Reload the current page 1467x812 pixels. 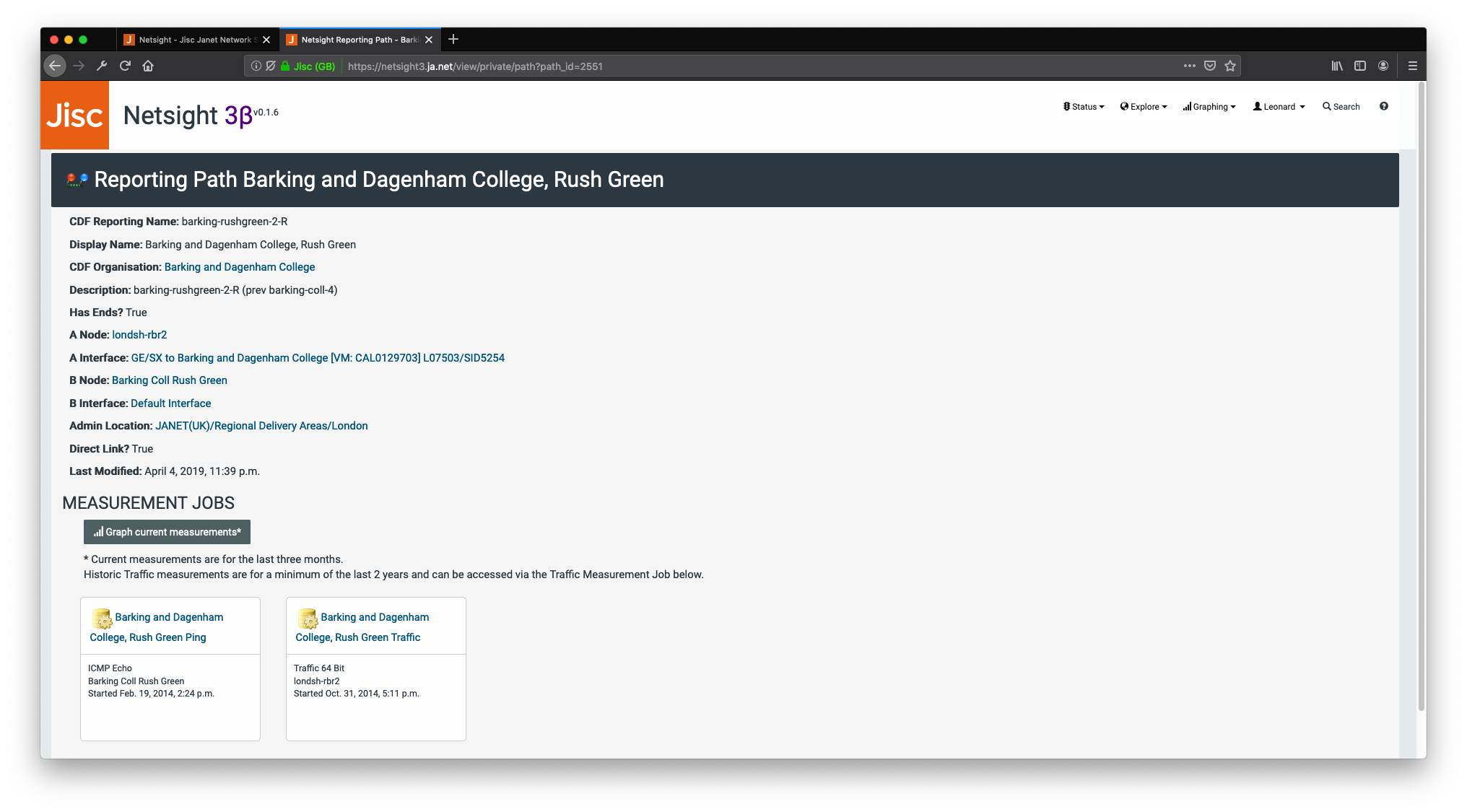[125, 66]
